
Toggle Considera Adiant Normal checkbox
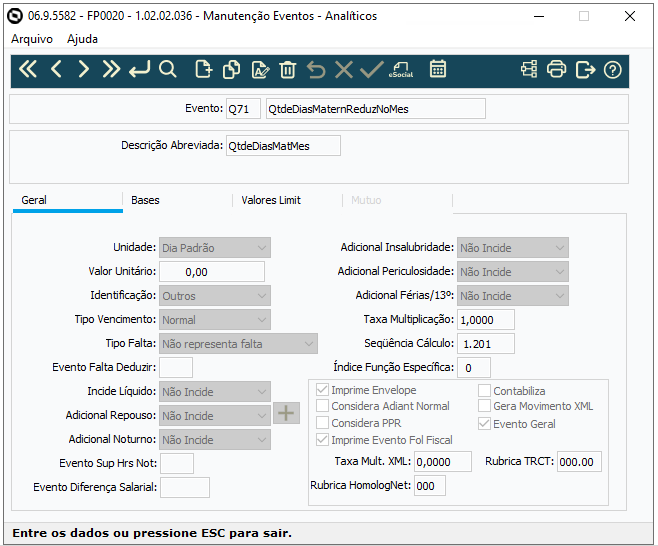(322, 406)
